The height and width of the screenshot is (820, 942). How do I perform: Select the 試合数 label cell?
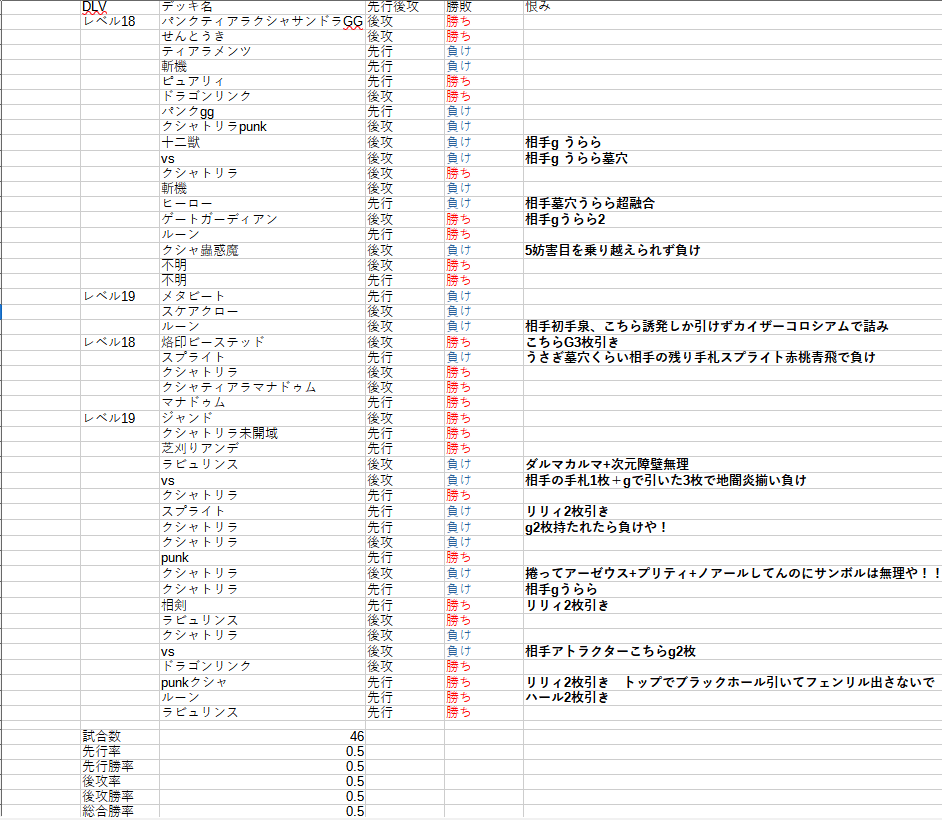[x=120, y=736]
